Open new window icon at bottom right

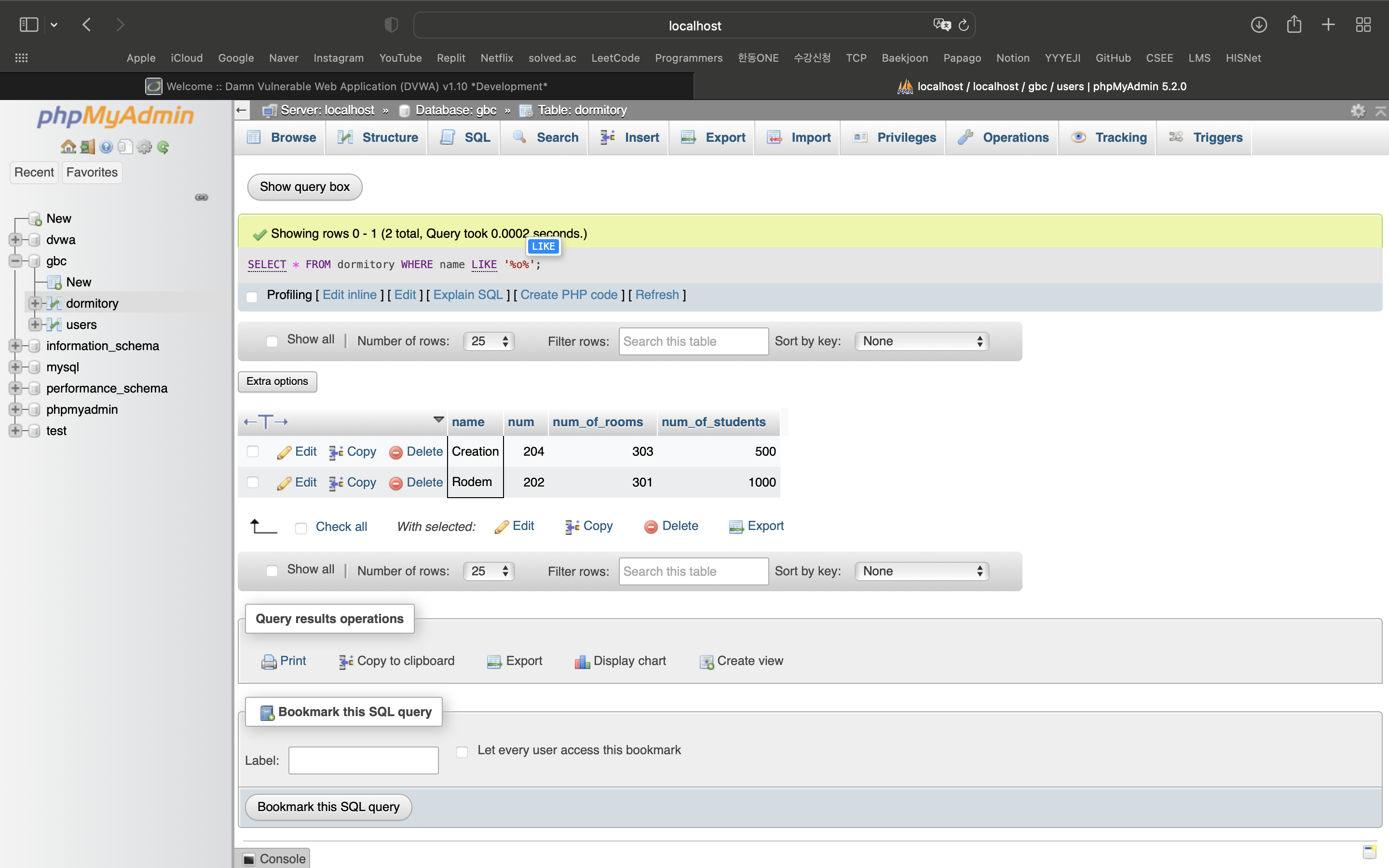tap(1370, 851)
